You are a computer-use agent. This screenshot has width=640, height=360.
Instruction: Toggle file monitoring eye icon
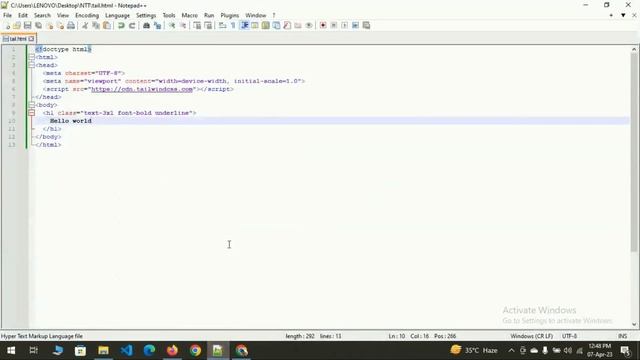[x=309, y=25]
